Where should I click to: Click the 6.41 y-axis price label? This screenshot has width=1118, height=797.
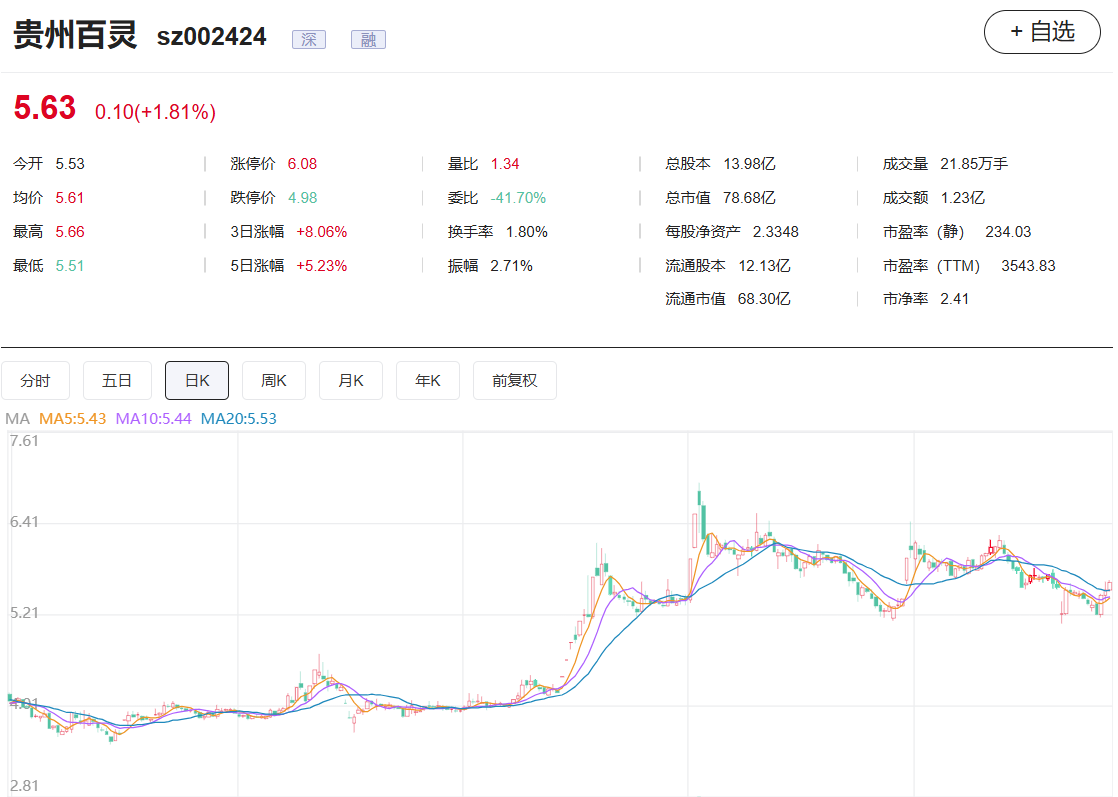pos(24,522)
